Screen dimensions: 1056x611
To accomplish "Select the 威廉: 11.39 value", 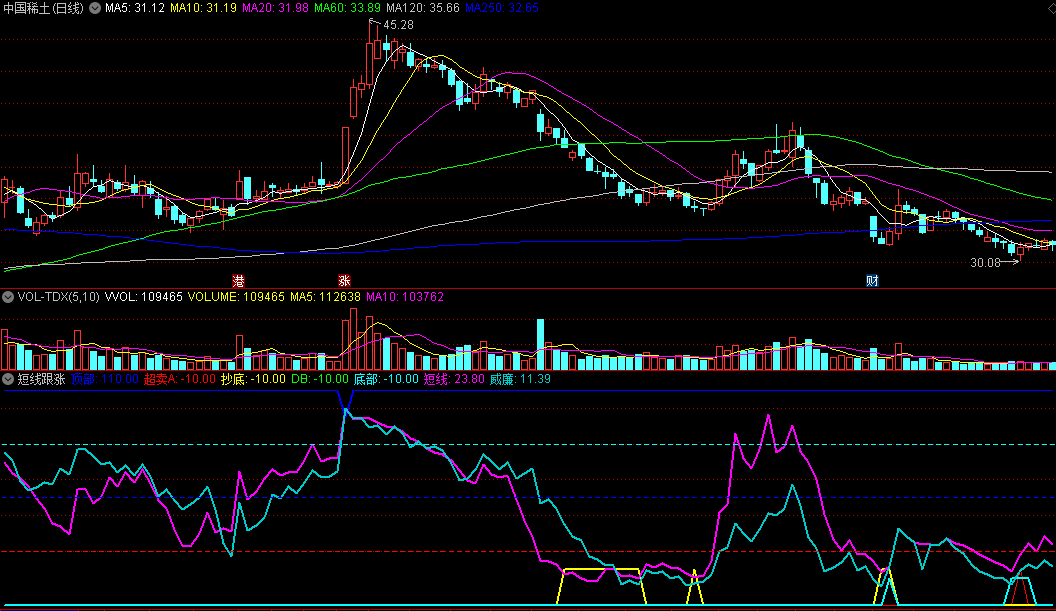I will point(520,379).
